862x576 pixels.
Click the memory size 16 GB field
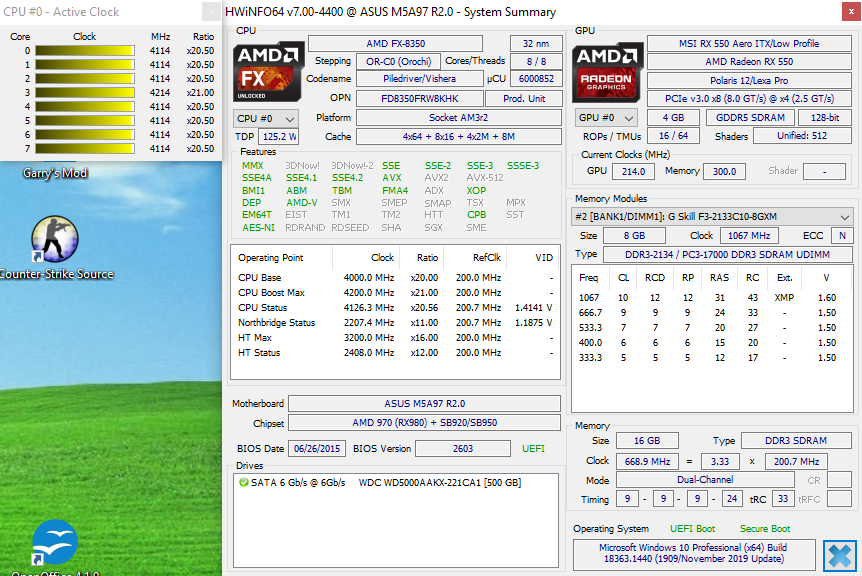point(647,441)
